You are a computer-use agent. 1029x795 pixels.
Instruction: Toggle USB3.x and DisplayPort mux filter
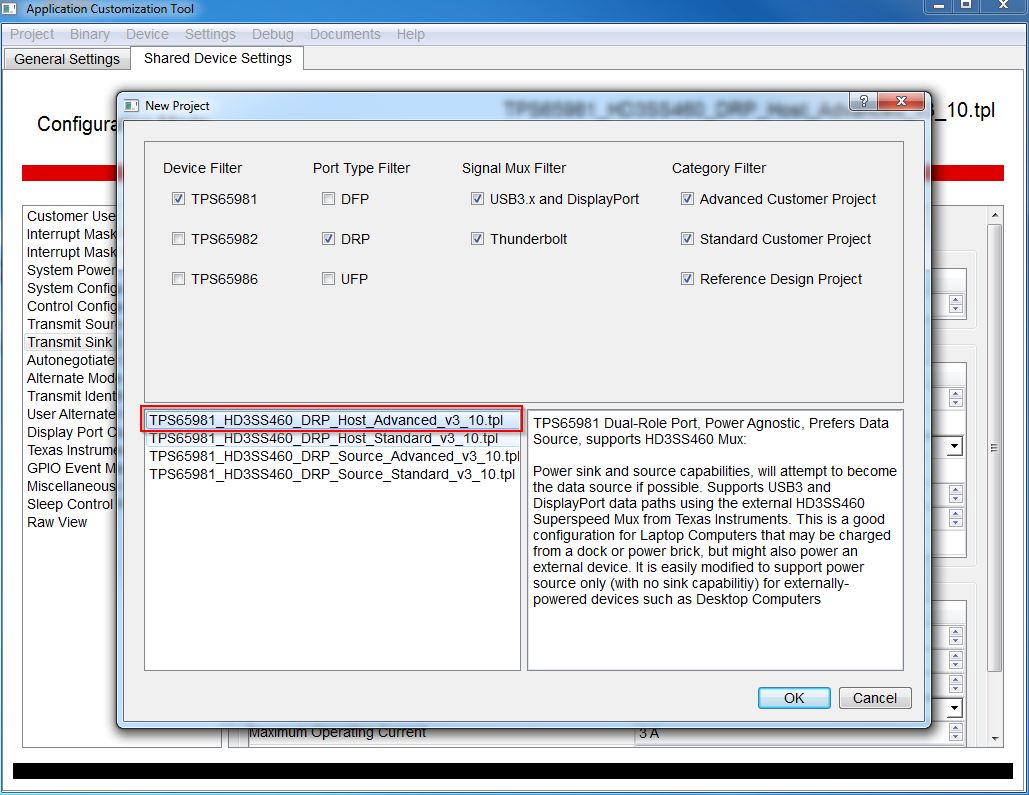(x=477, y=199)
